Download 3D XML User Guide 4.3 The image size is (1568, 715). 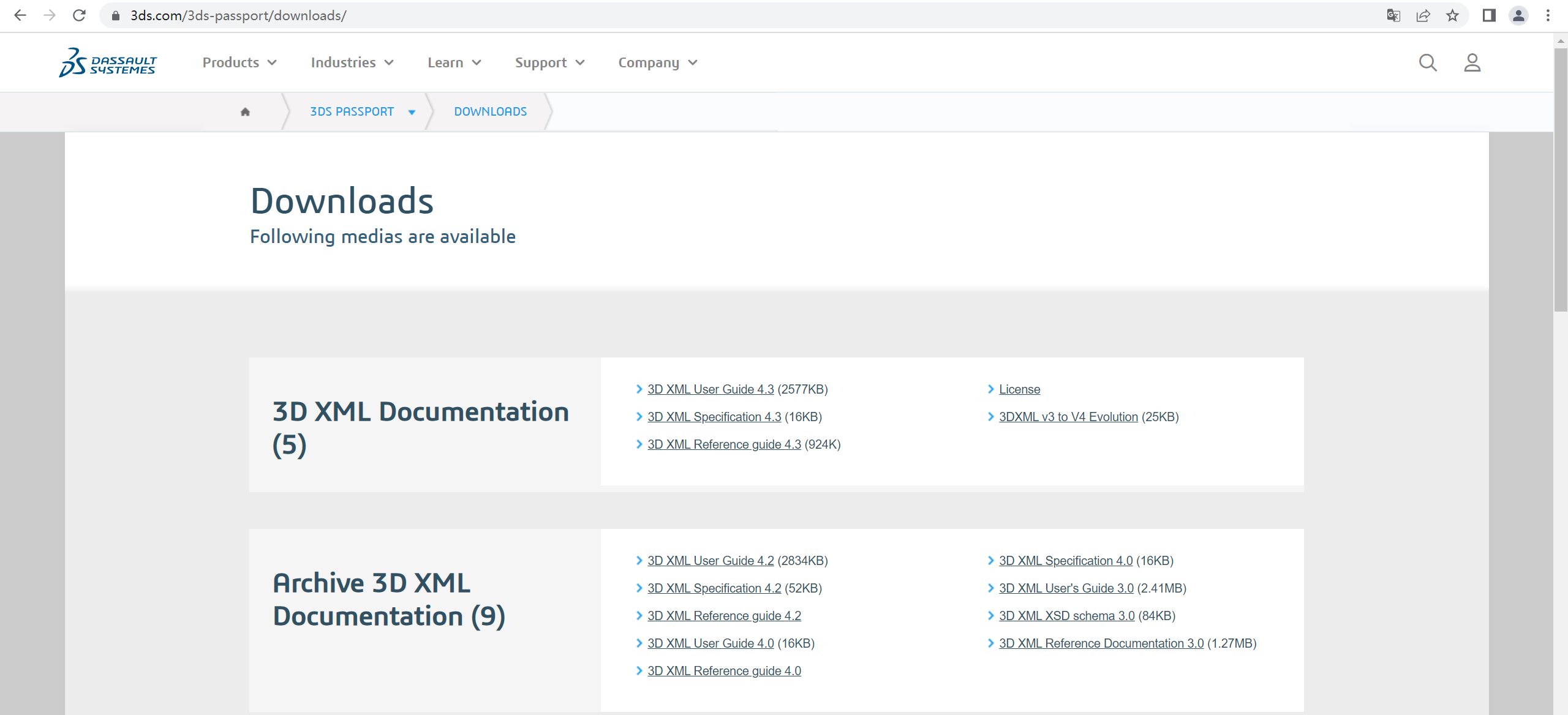(710, 389)
